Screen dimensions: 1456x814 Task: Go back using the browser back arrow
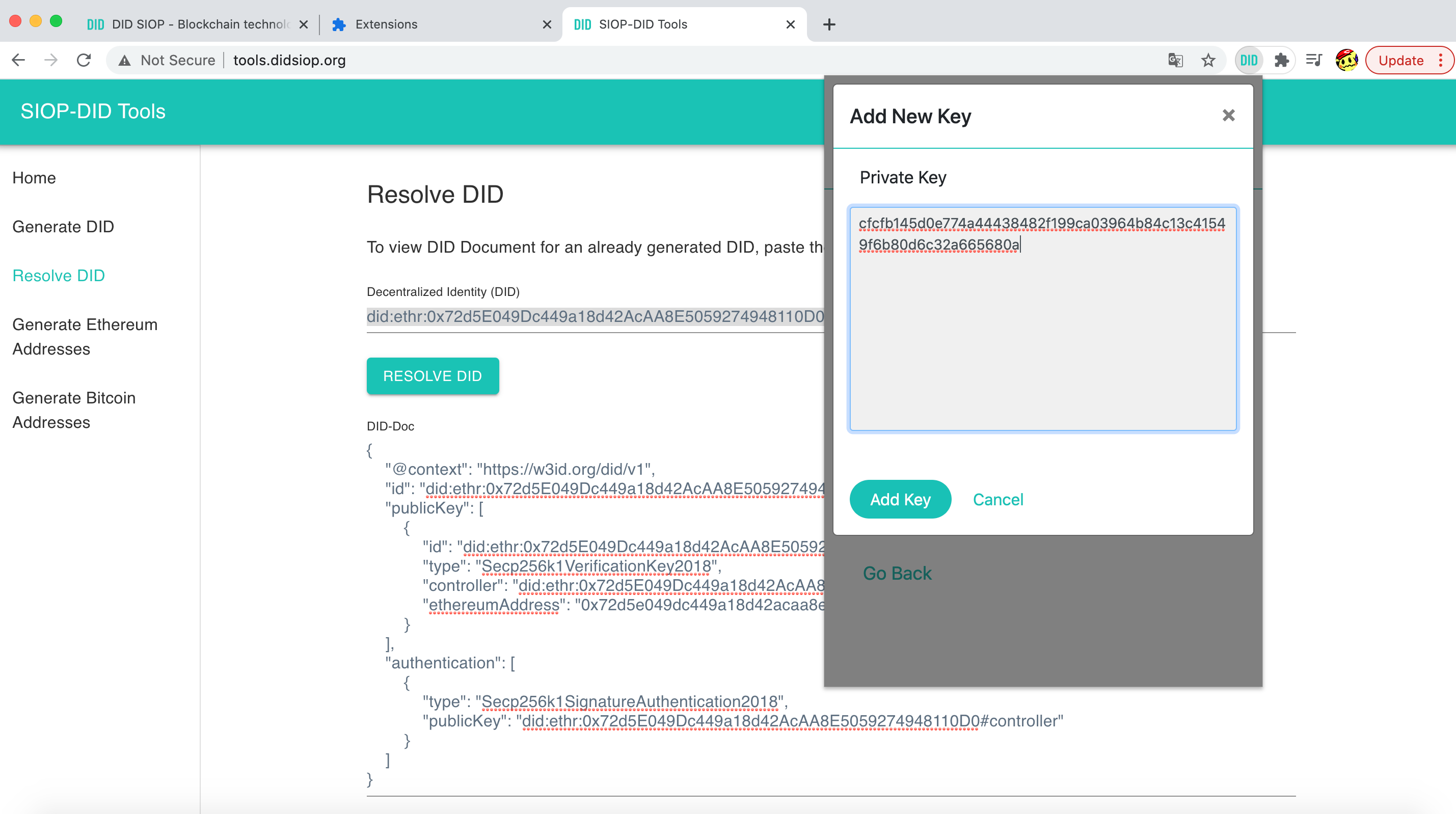(x=19, y=61)
